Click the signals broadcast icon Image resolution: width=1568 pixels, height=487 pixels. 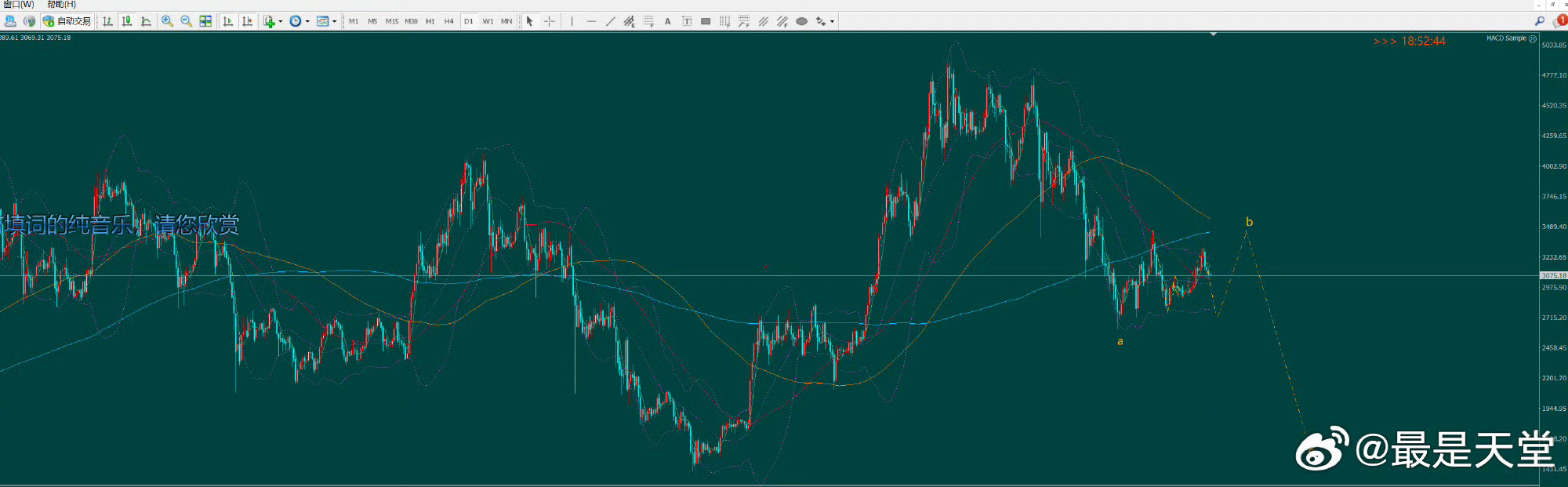point(29,21)
